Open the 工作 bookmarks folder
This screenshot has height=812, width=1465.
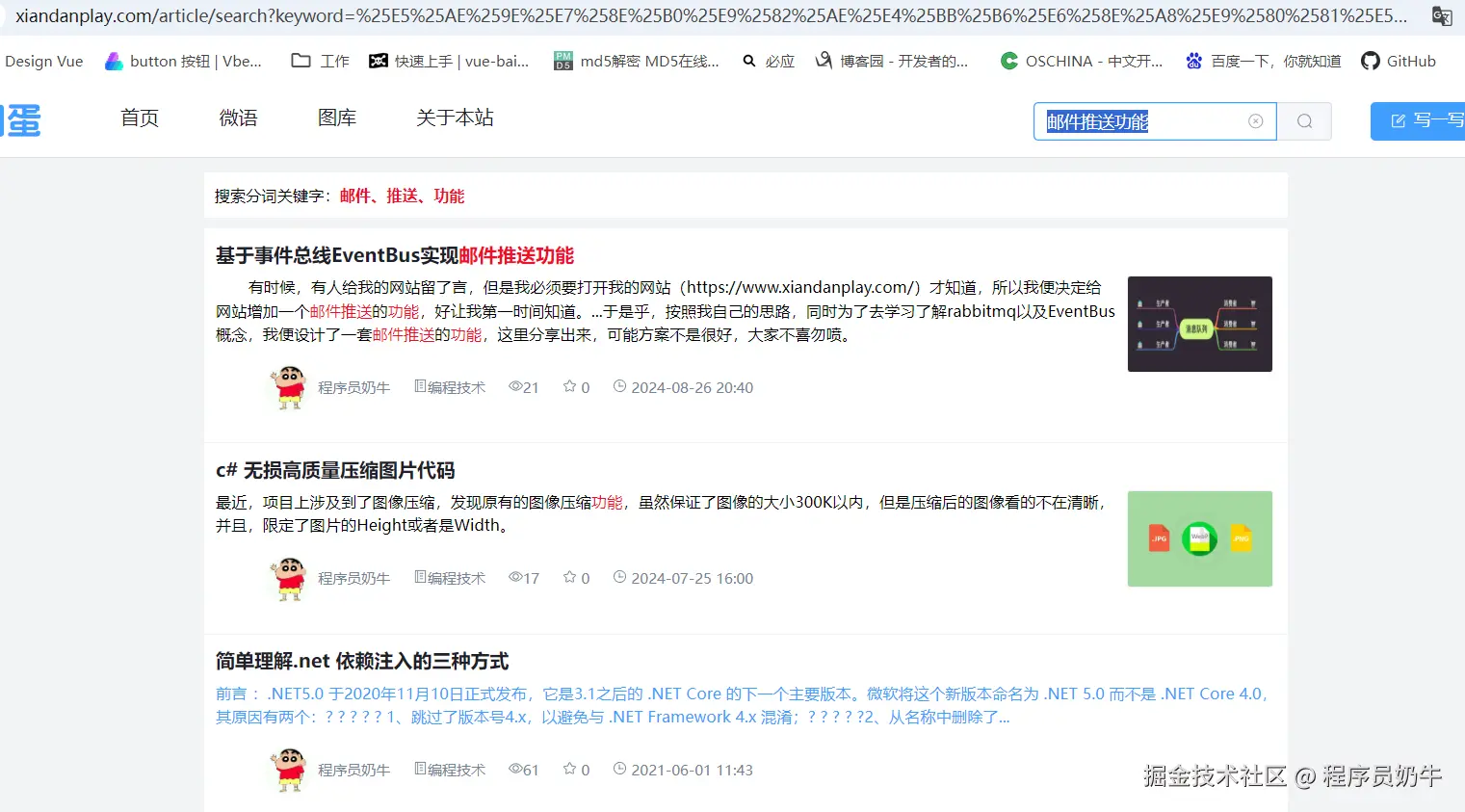click(321, 61)
